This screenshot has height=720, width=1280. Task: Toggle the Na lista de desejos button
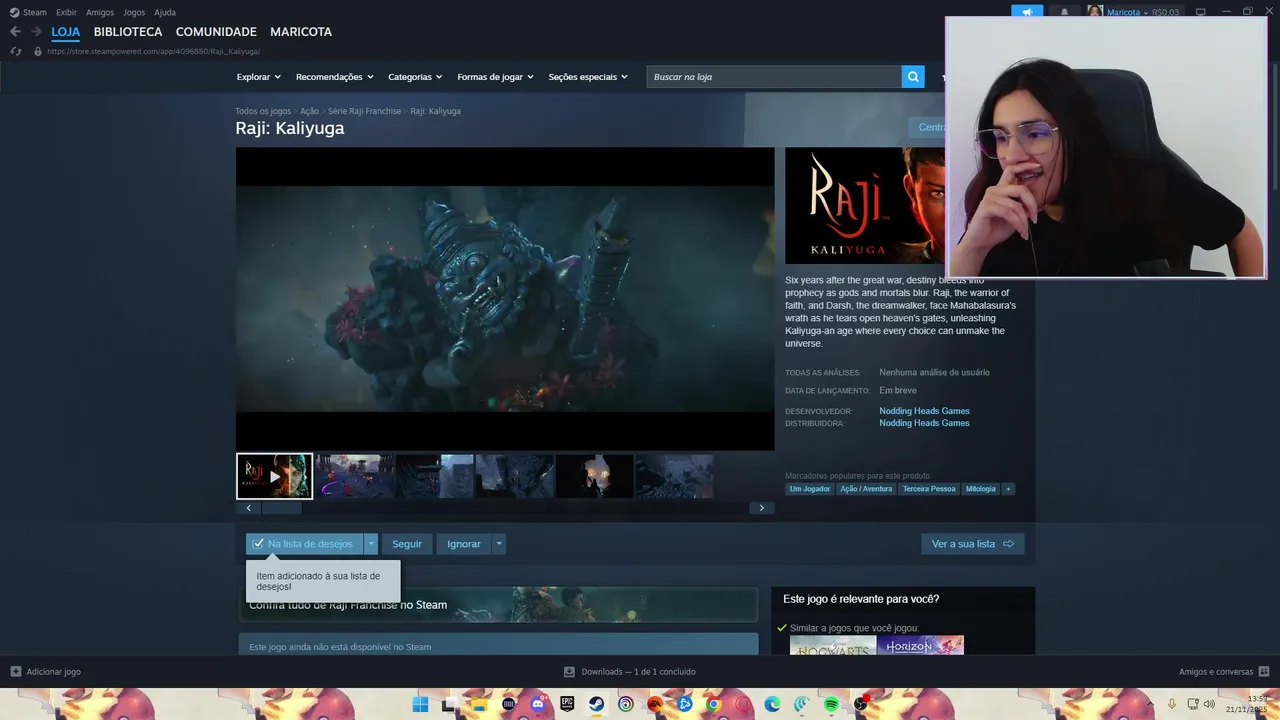click(x=305, y=544)
